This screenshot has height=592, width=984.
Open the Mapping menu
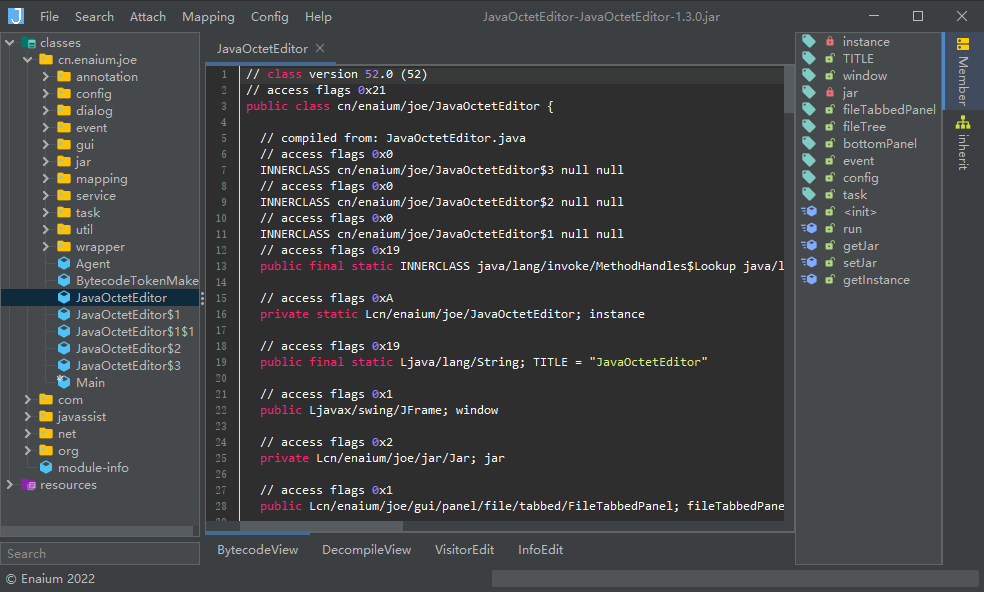pyautogui.click(x=208, y=17)
